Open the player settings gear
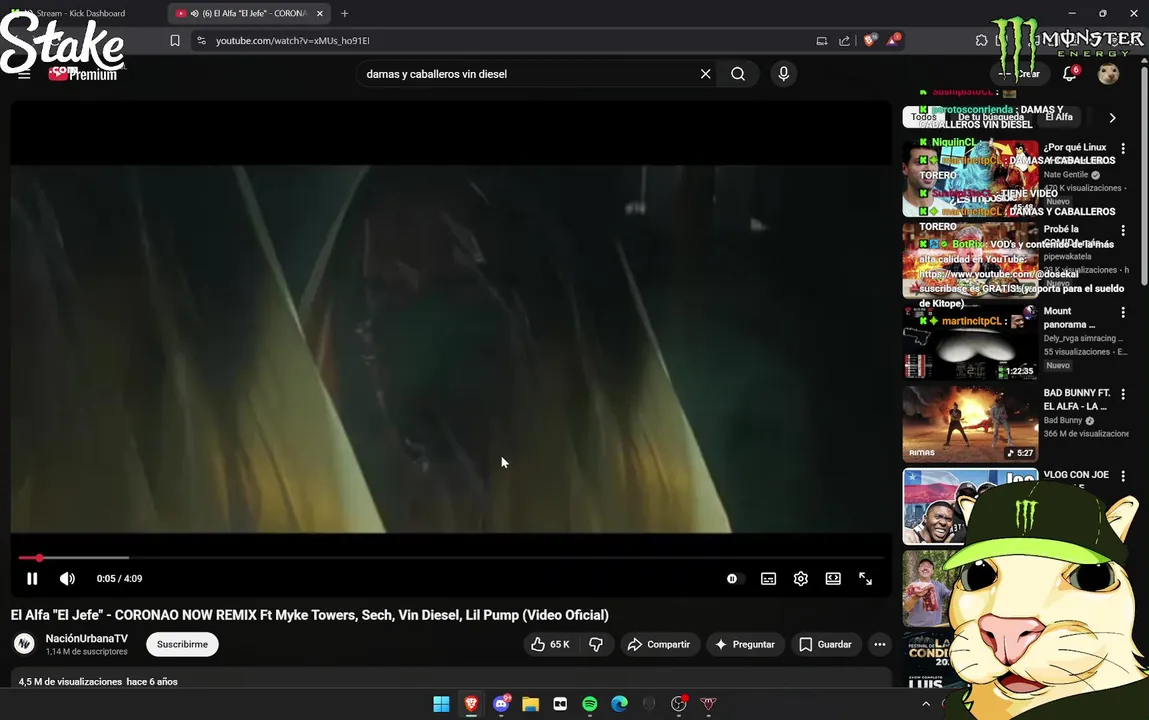 800,579
